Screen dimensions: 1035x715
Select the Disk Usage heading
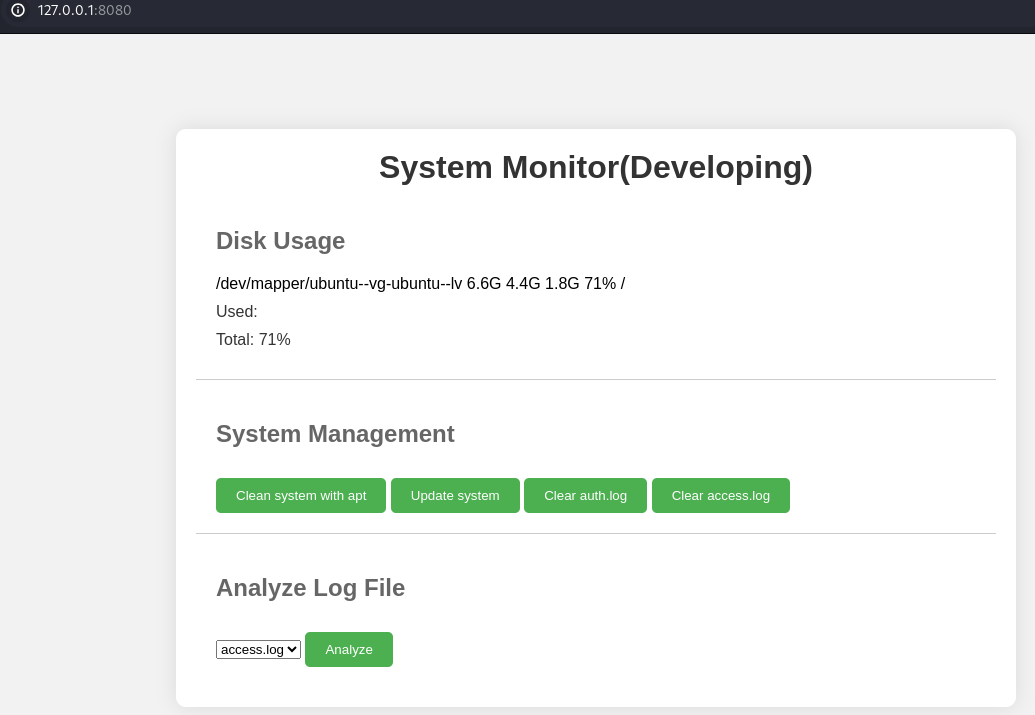coord(281,241)
